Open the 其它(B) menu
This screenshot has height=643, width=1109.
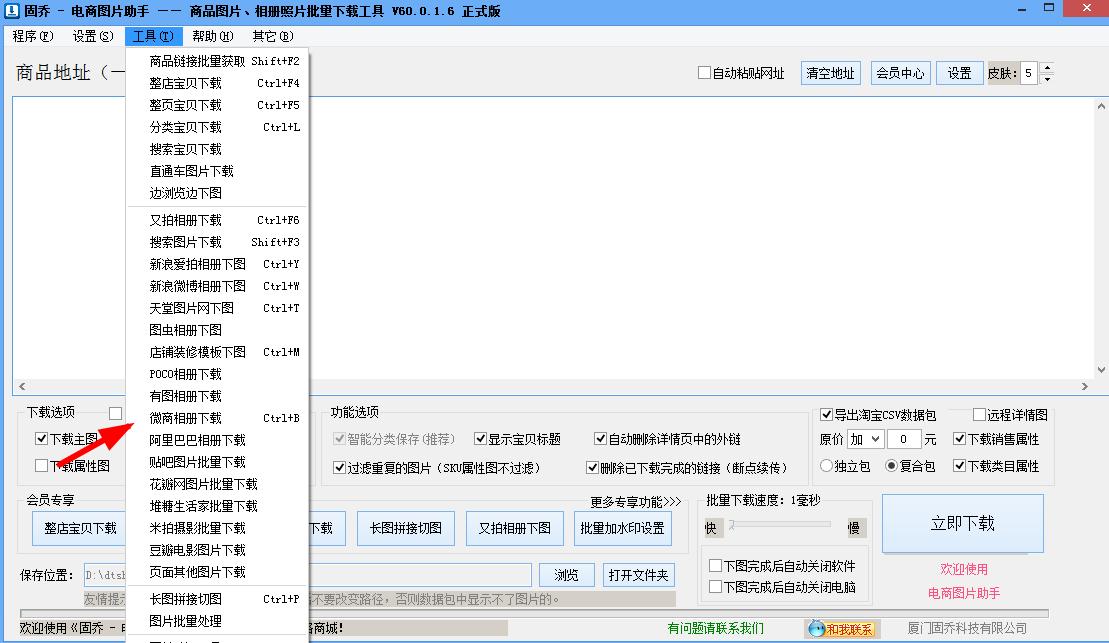coord(273,36)
